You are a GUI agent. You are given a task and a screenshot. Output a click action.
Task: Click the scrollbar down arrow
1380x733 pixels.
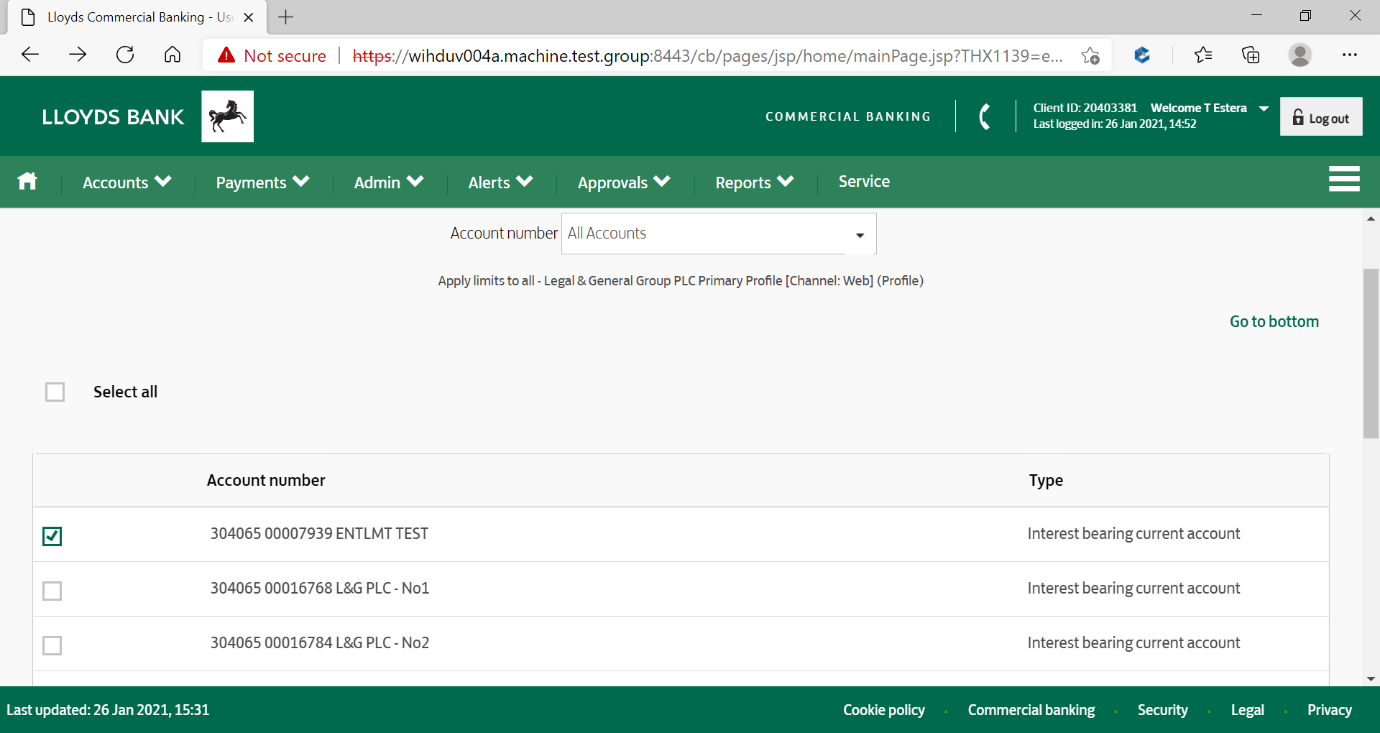coord(1371,677)
